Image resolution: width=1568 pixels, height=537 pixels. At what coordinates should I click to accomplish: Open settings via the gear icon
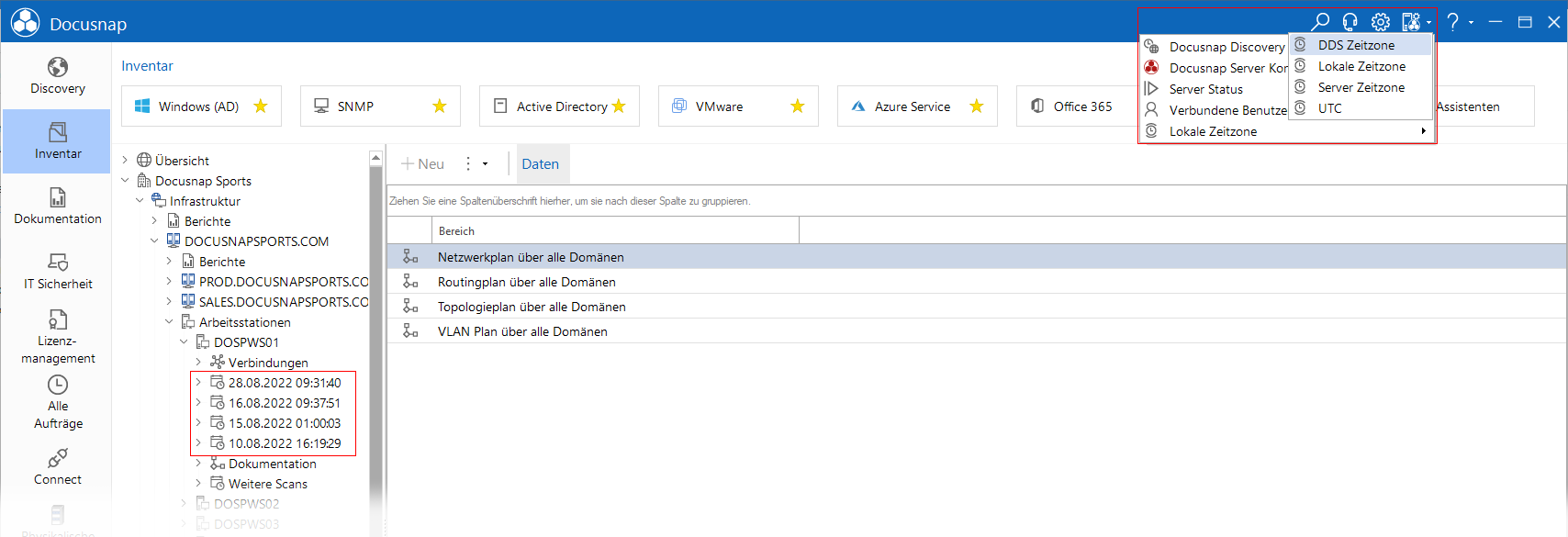coord(1380,22)
